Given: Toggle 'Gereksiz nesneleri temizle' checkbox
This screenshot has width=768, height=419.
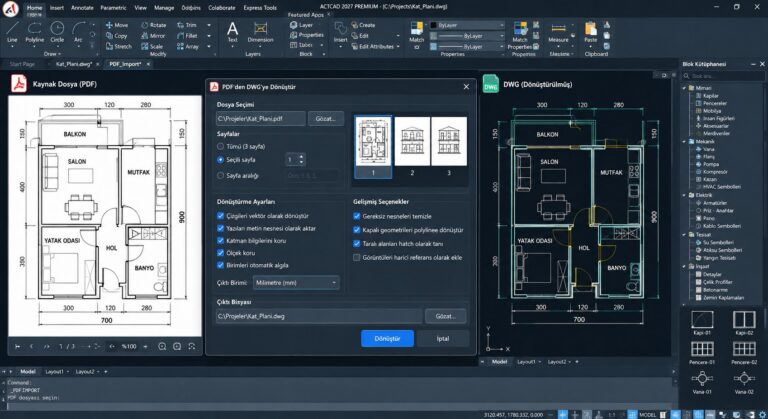Looking at the screenshot, I should click(x=357, y=216).
